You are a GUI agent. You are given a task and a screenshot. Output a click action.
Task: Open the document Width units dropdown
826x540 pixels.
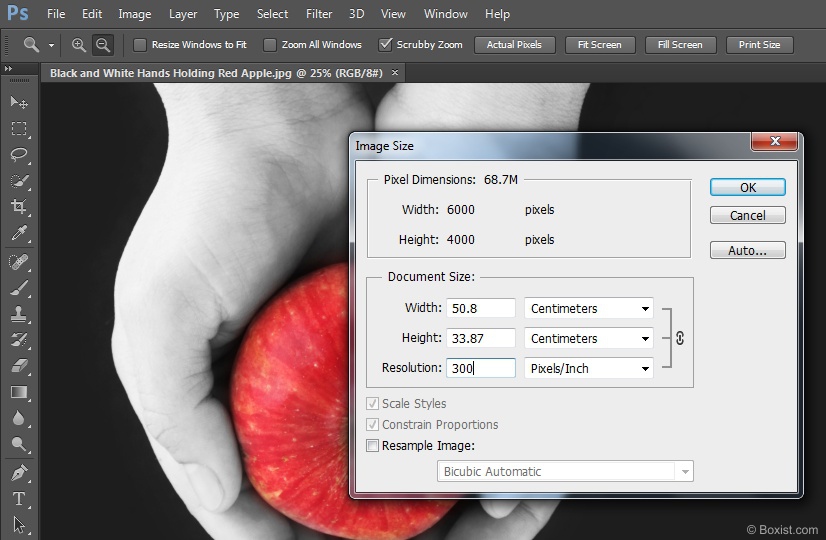[589, 309]
